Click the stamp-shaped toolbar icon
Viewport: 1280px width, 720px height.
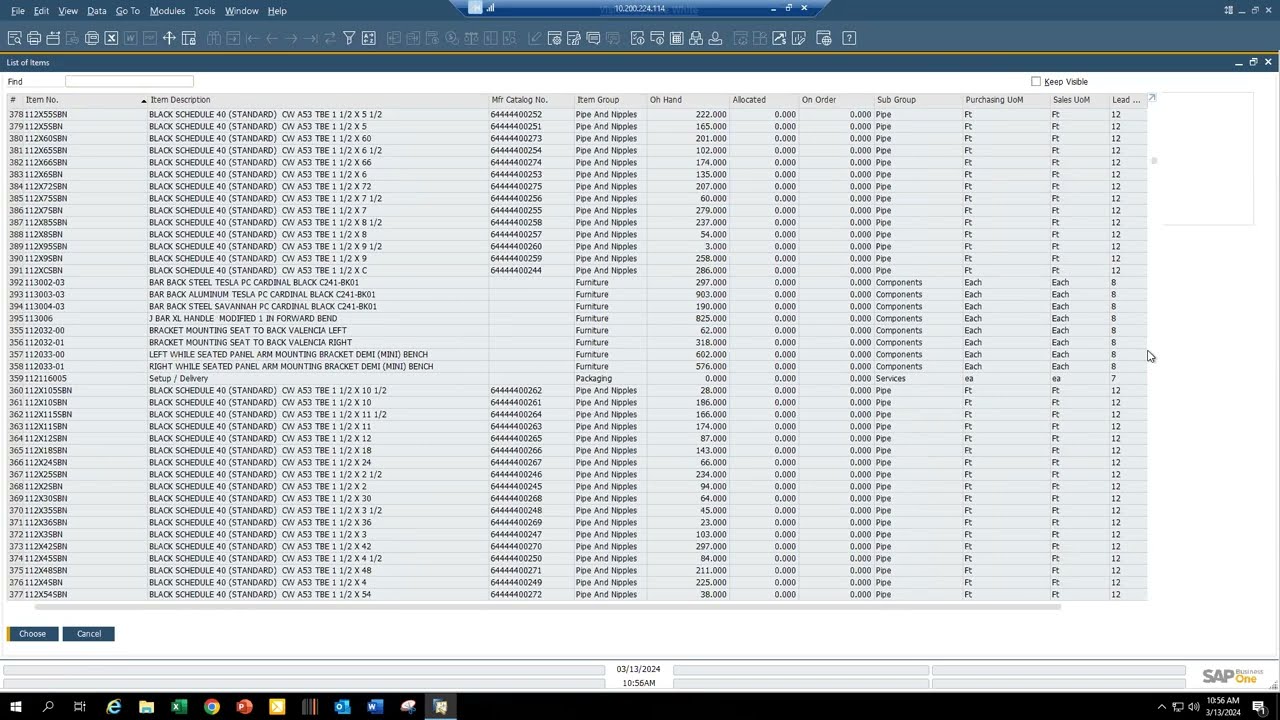pyautogui.click(x=715, y=38)
